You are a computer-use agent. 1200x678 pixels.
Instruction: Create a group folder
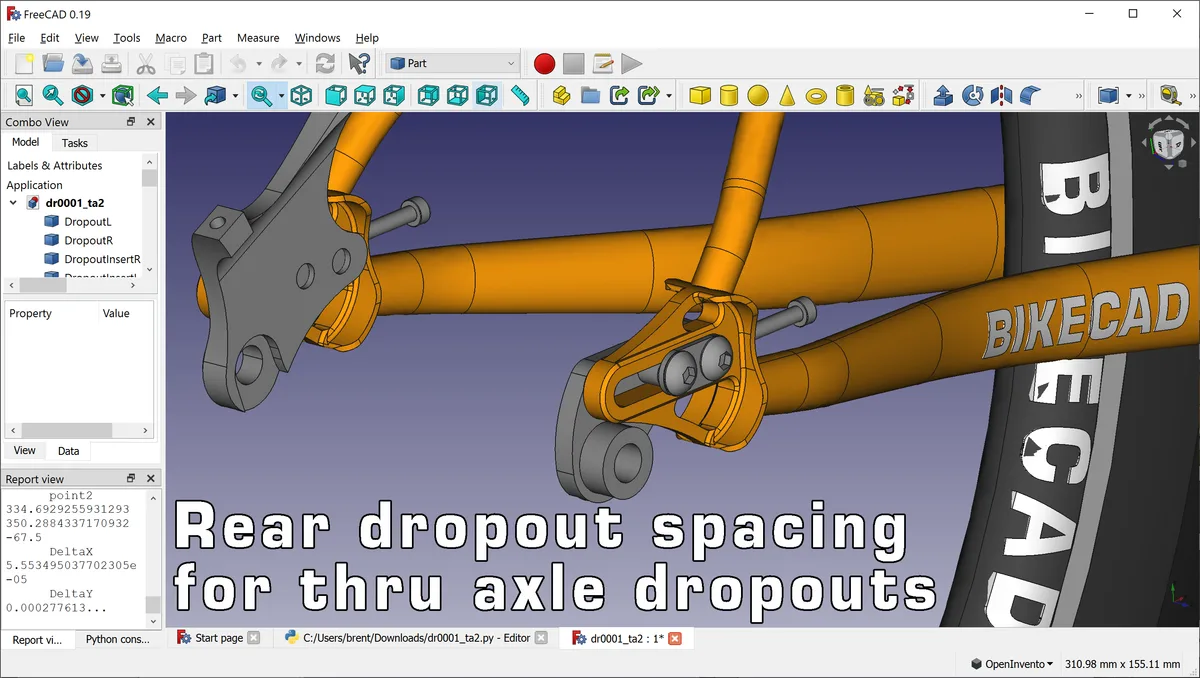coord(590,96)
